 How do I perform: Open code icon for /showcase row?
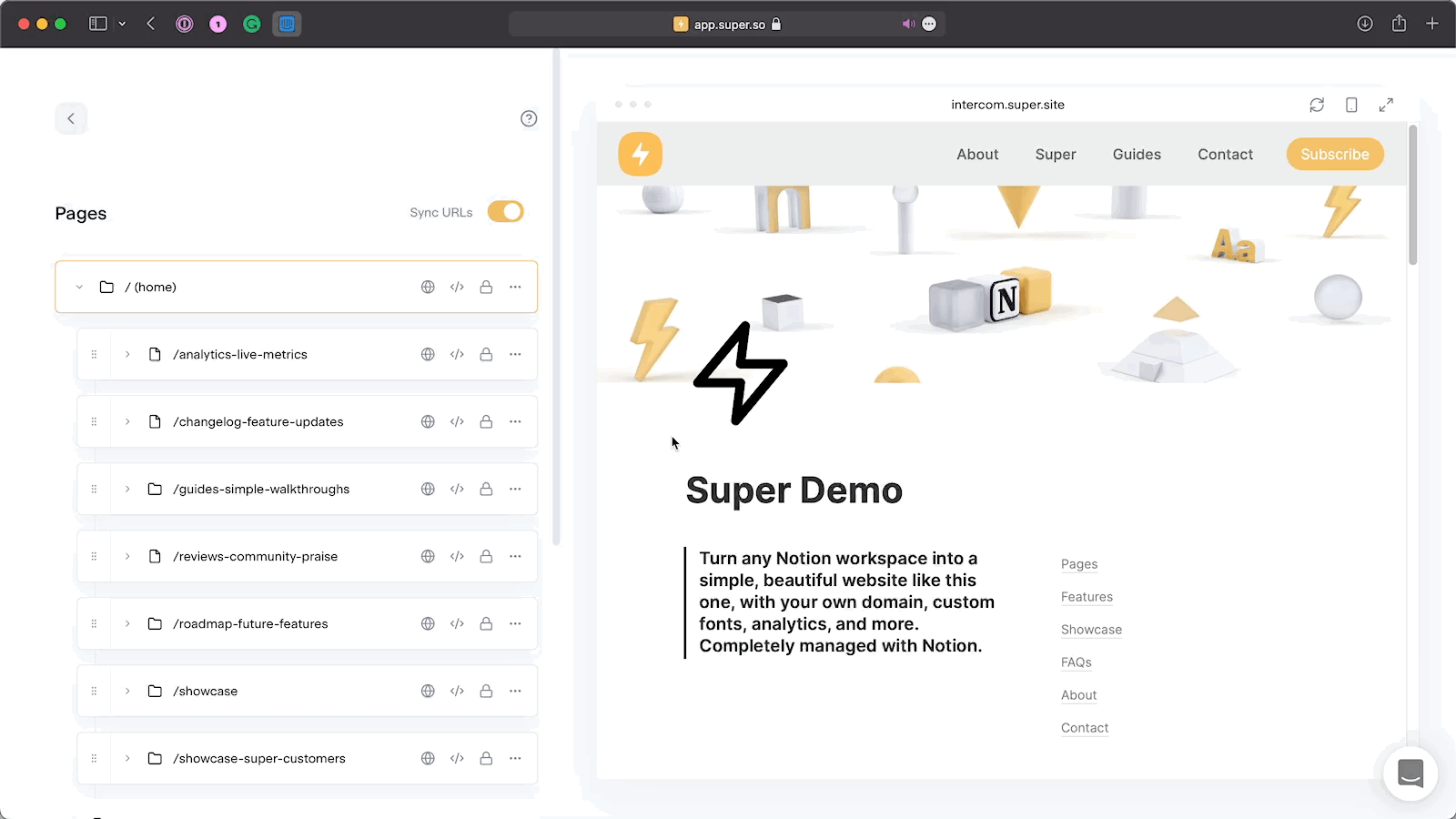click(x=457, y=691)
